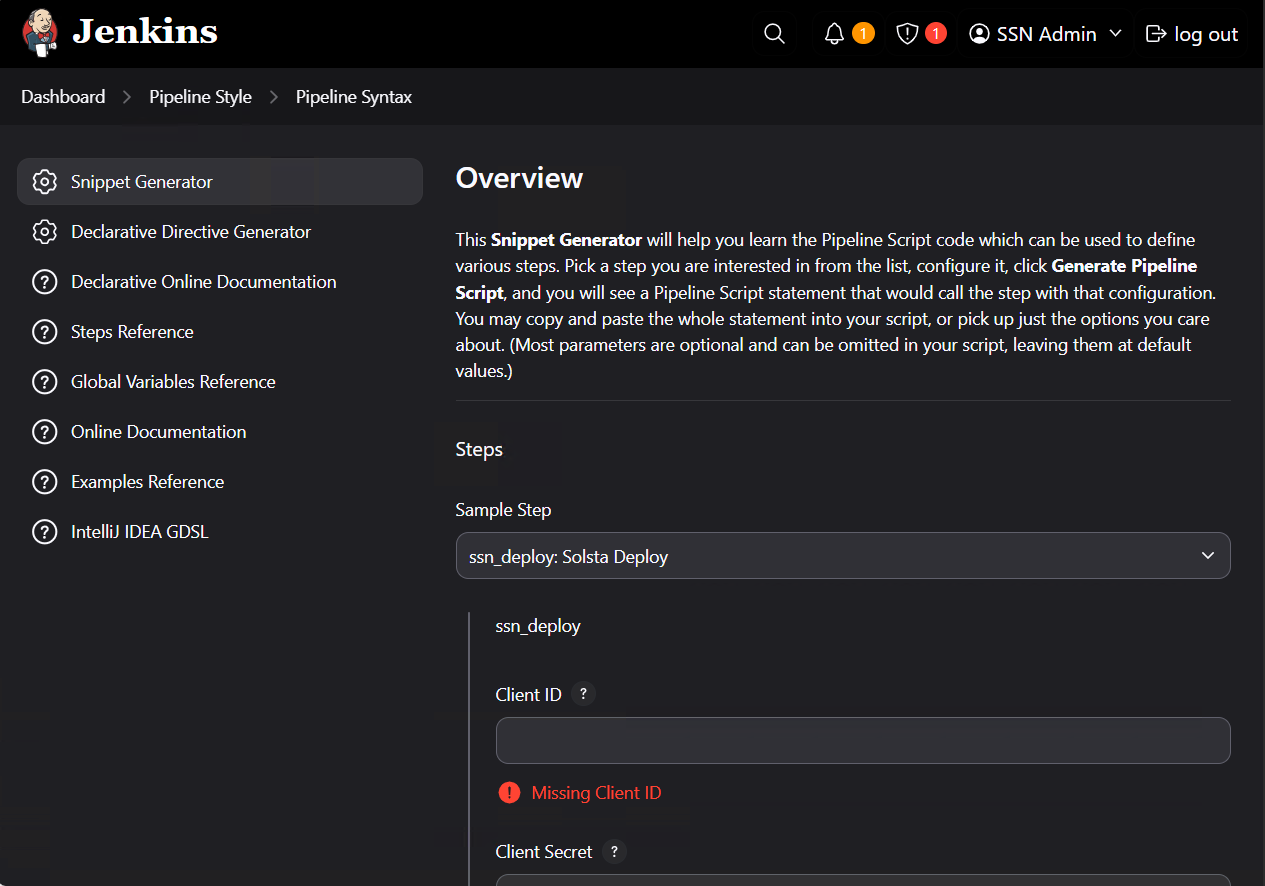Open Declarative Directive Generator
The width and height of the screenshot is (1265, 886).
191,232
